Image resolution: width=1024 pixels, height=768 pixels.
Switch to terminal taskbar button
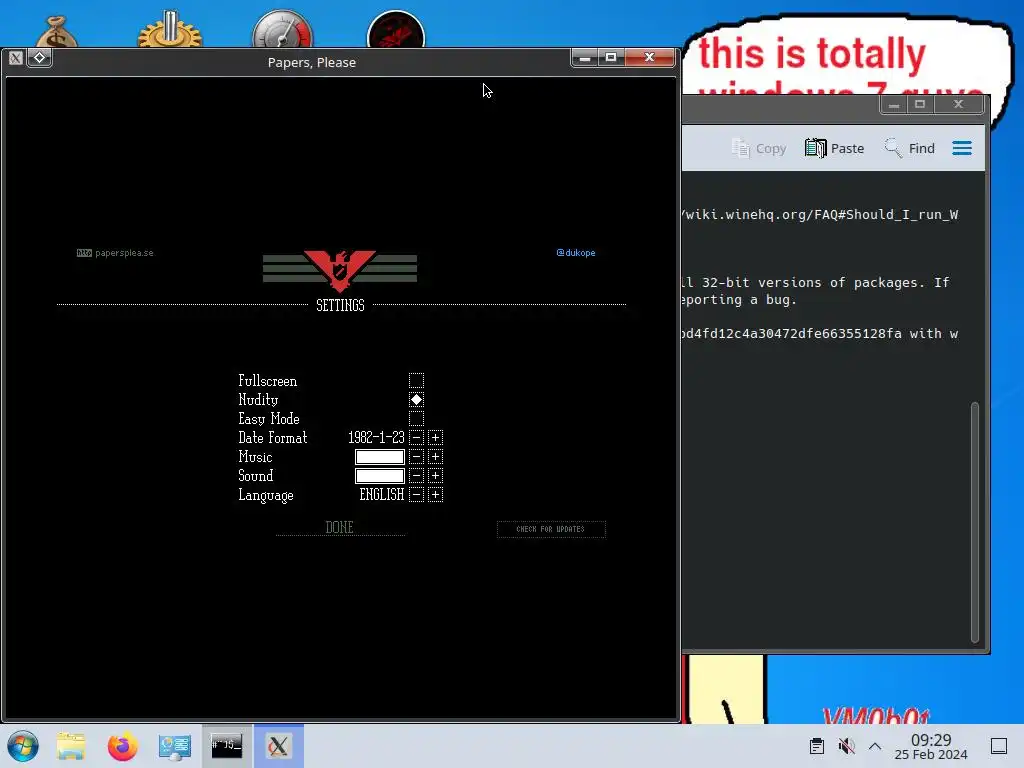click(227, 746)
